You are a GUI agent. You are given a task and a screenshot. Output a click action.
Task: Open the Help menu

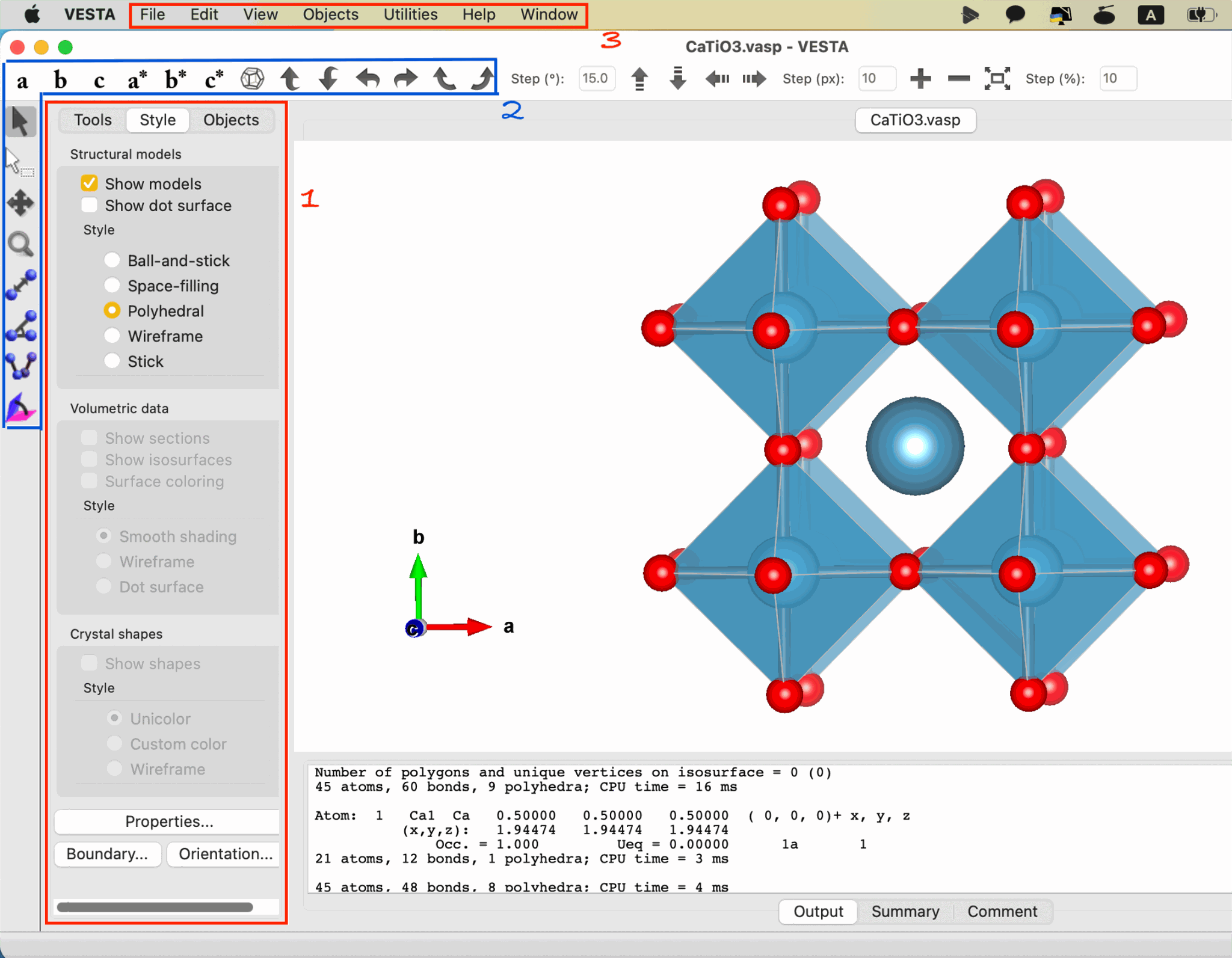pyautogui.click(x=479, y=14)
